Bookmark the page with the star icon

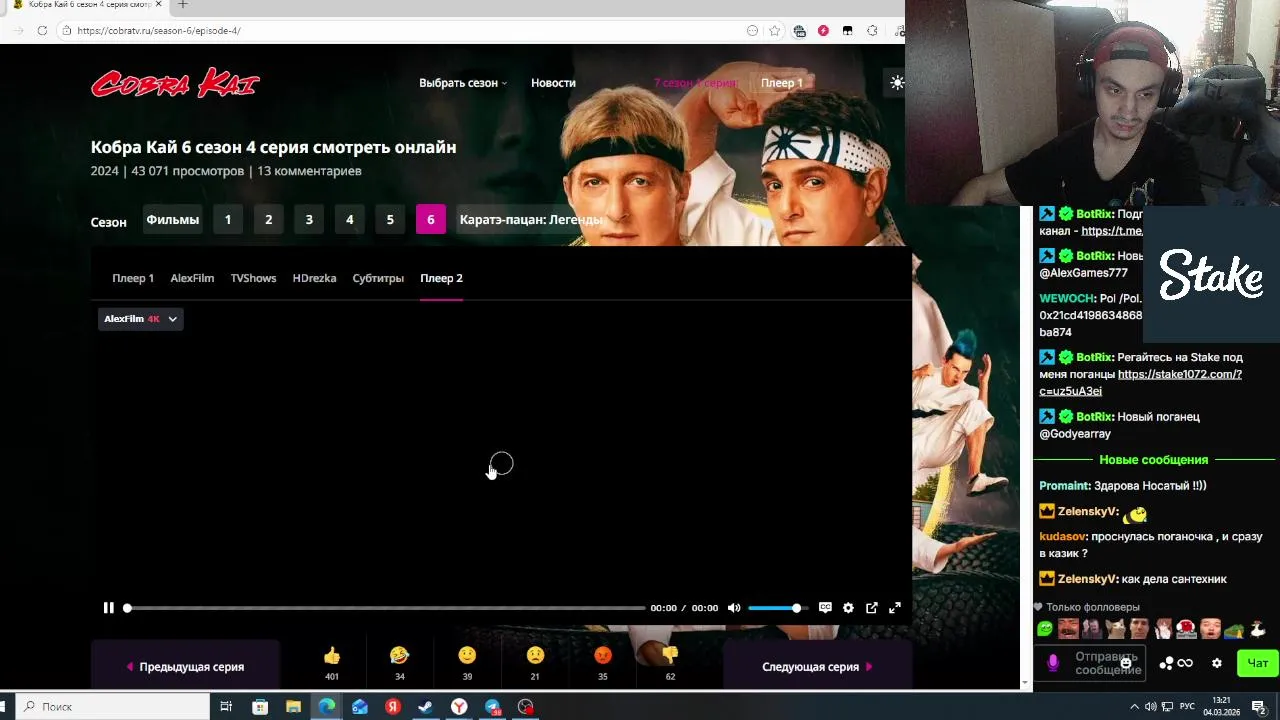point(774,31)
